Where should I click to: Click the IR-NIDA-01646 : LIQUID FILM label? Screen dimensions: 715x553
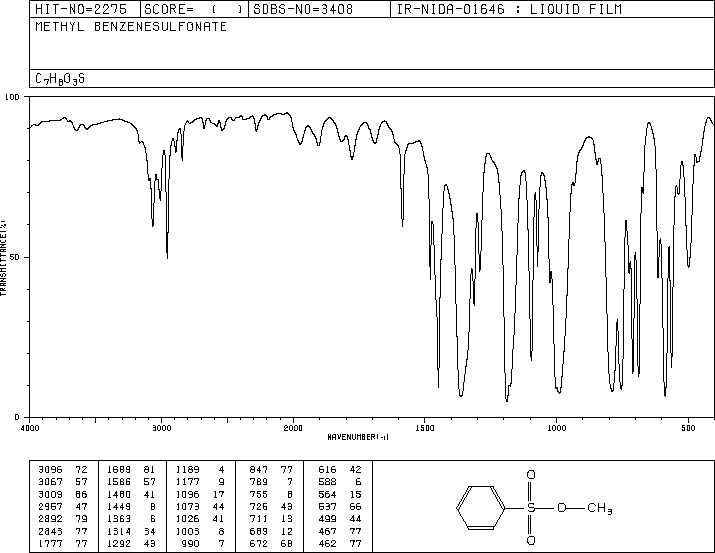coord(509,9)
